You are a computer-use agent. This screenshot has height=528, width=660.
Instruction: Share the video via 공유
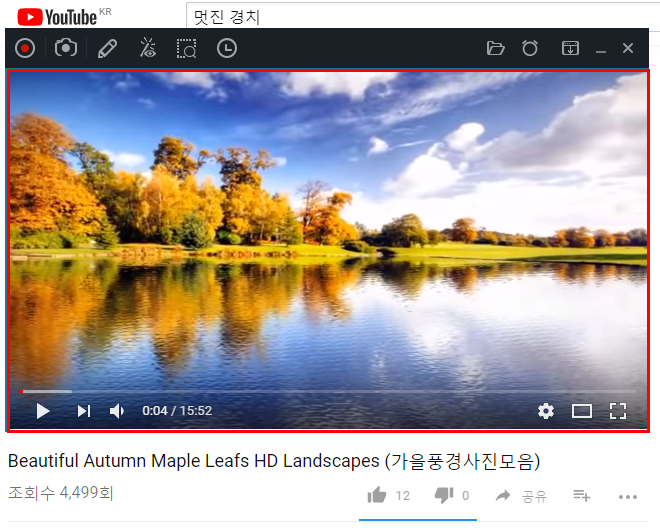(x=521, y=496)
